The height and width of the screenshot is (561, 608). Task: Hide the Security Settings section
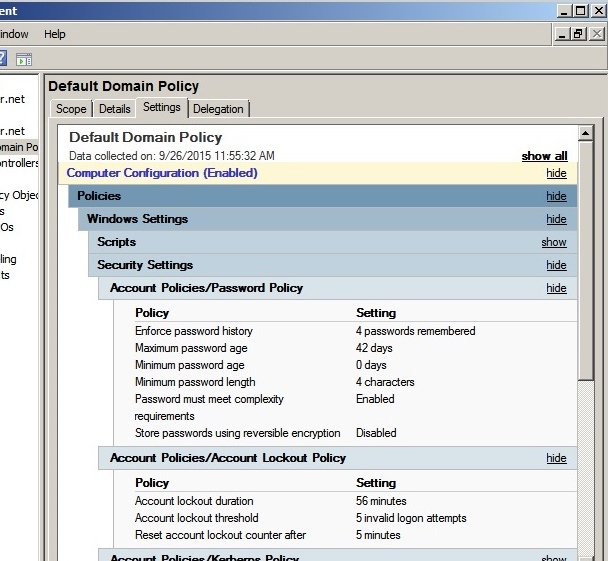[x=556, y=265]
